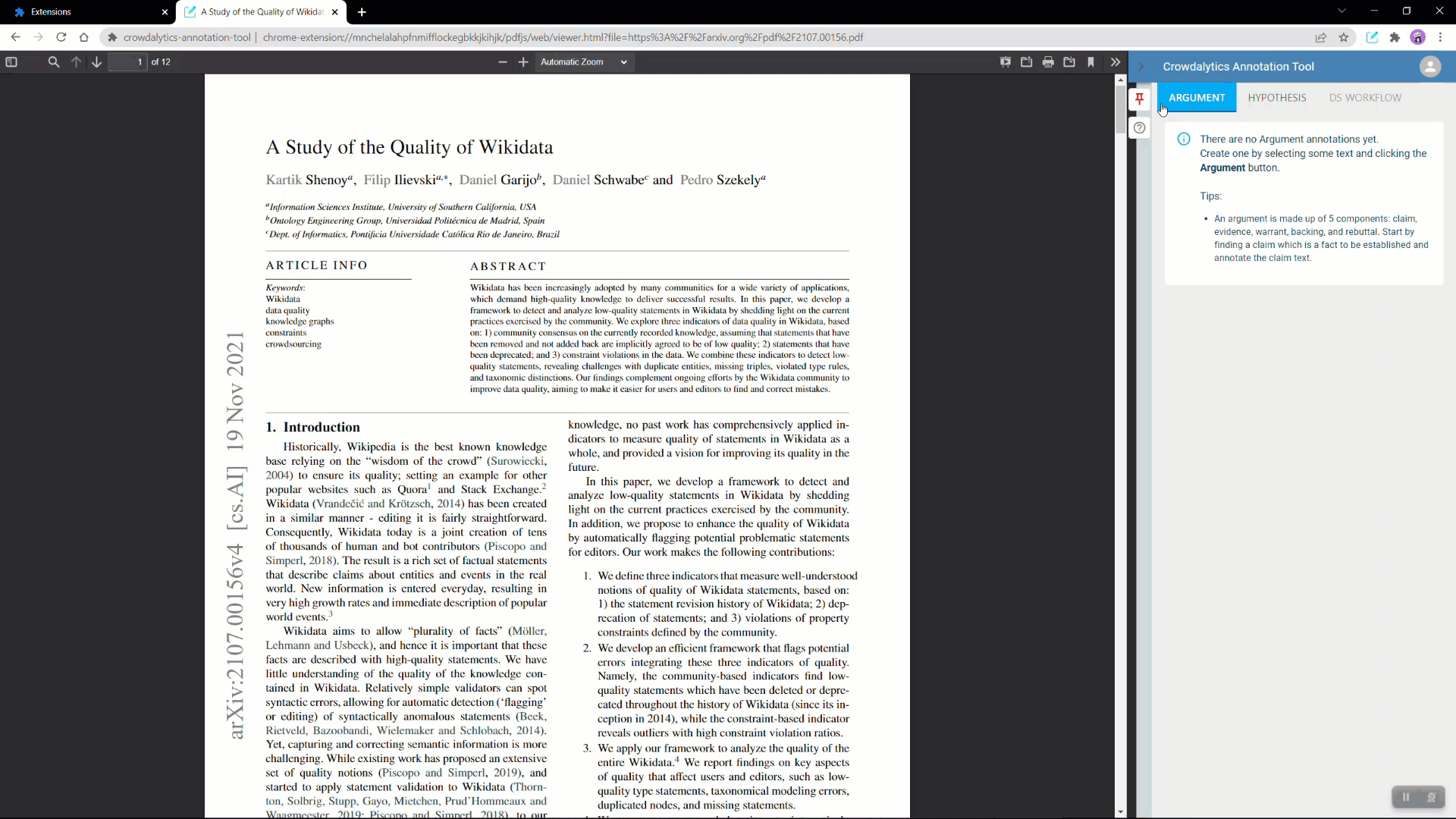
Task: Click the scroll down arrow in PDF toolbar
Action: click(x=96, y=62)
